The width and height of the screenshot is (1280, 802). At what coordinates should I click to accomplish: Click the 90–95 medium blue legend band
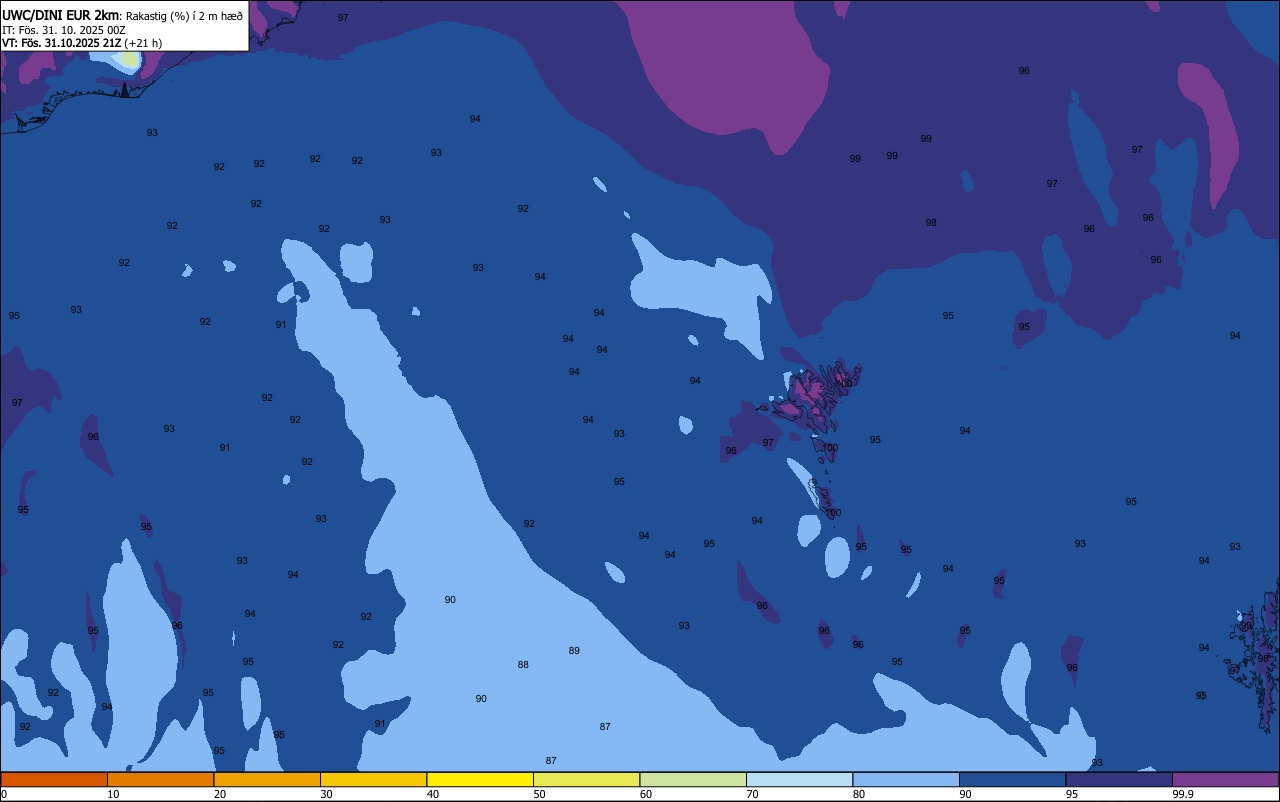point(1012,779)
